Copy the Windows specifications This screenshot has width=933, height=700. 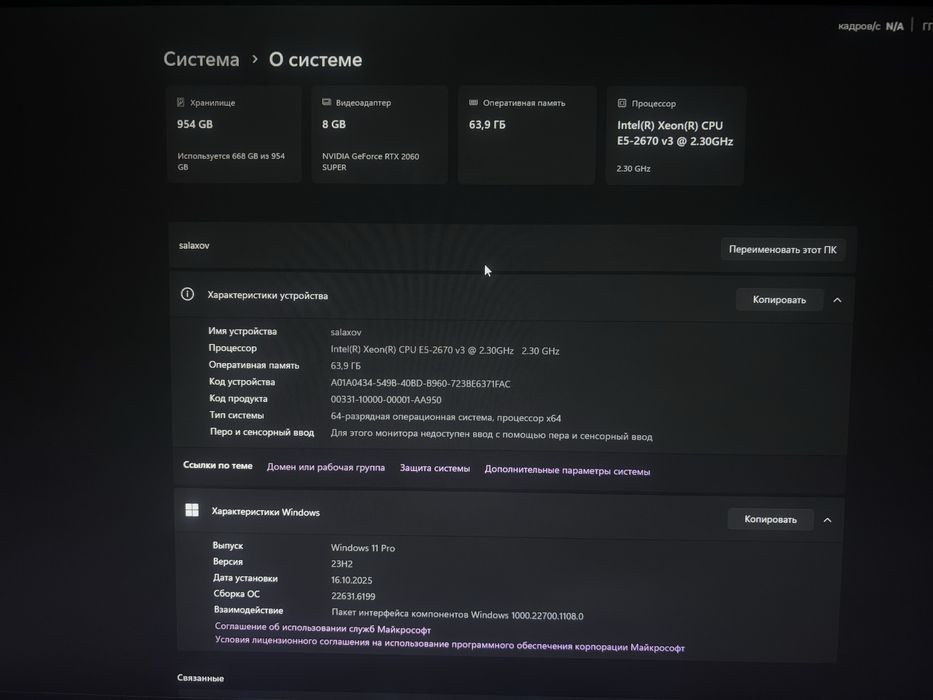click(770, 519)
